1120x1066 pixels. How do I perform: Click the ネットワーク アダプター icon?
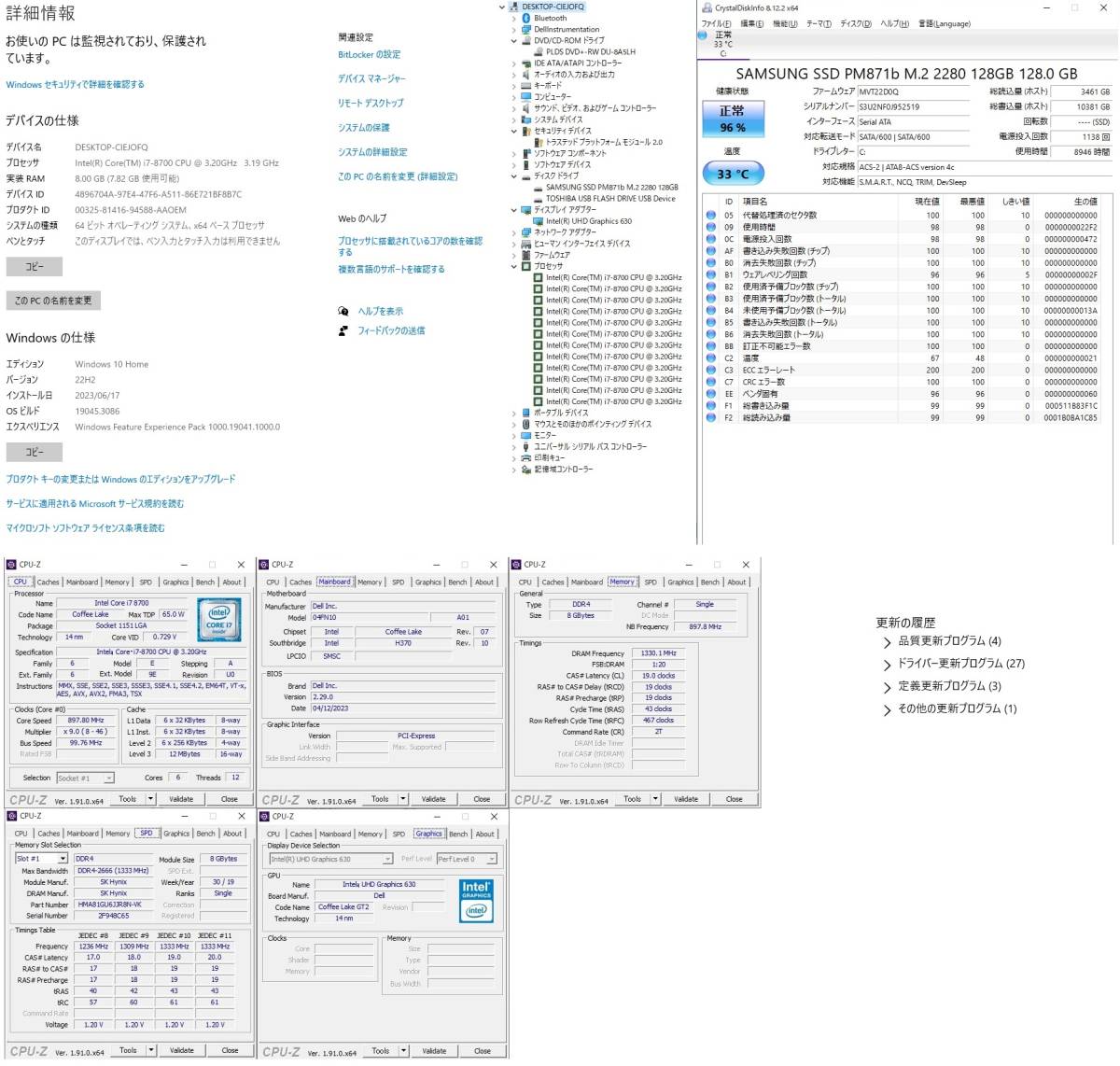click(526, 232)
